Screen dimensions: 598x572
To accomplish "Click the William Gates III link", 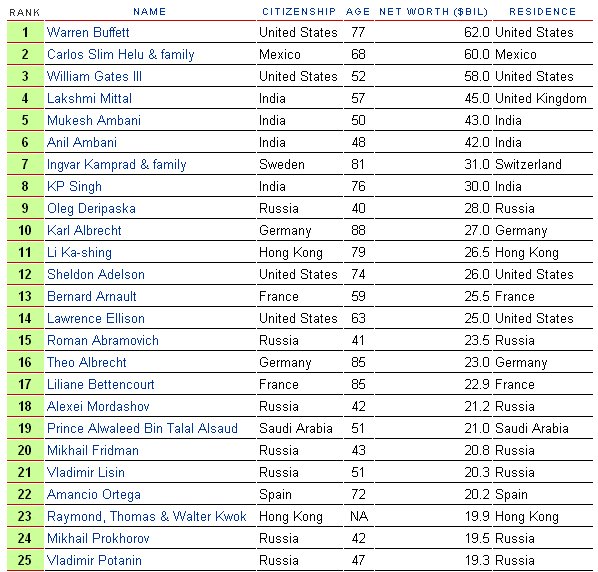I will pos(94,76).
